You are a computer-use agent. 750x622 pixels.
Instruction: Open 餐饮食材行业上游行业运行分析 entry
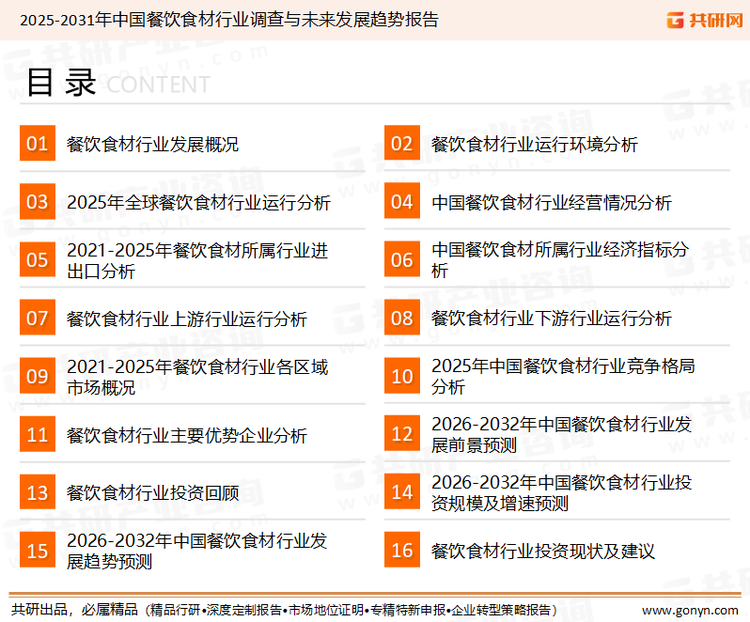[x=187, y=319]
